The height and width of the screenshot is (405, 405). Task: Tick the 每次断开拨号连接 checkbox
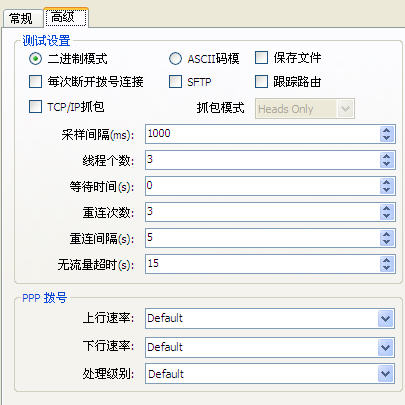(x=35, y=81)
